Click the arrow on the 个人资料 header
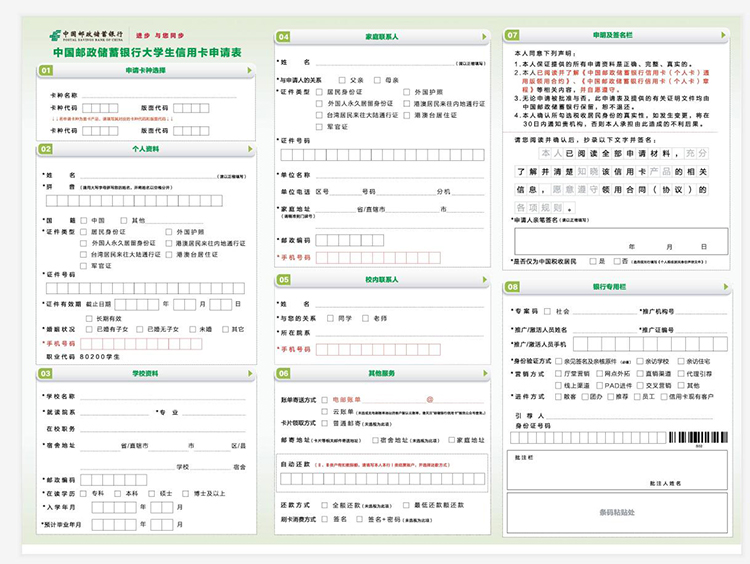750x564 pixels. 250,149
